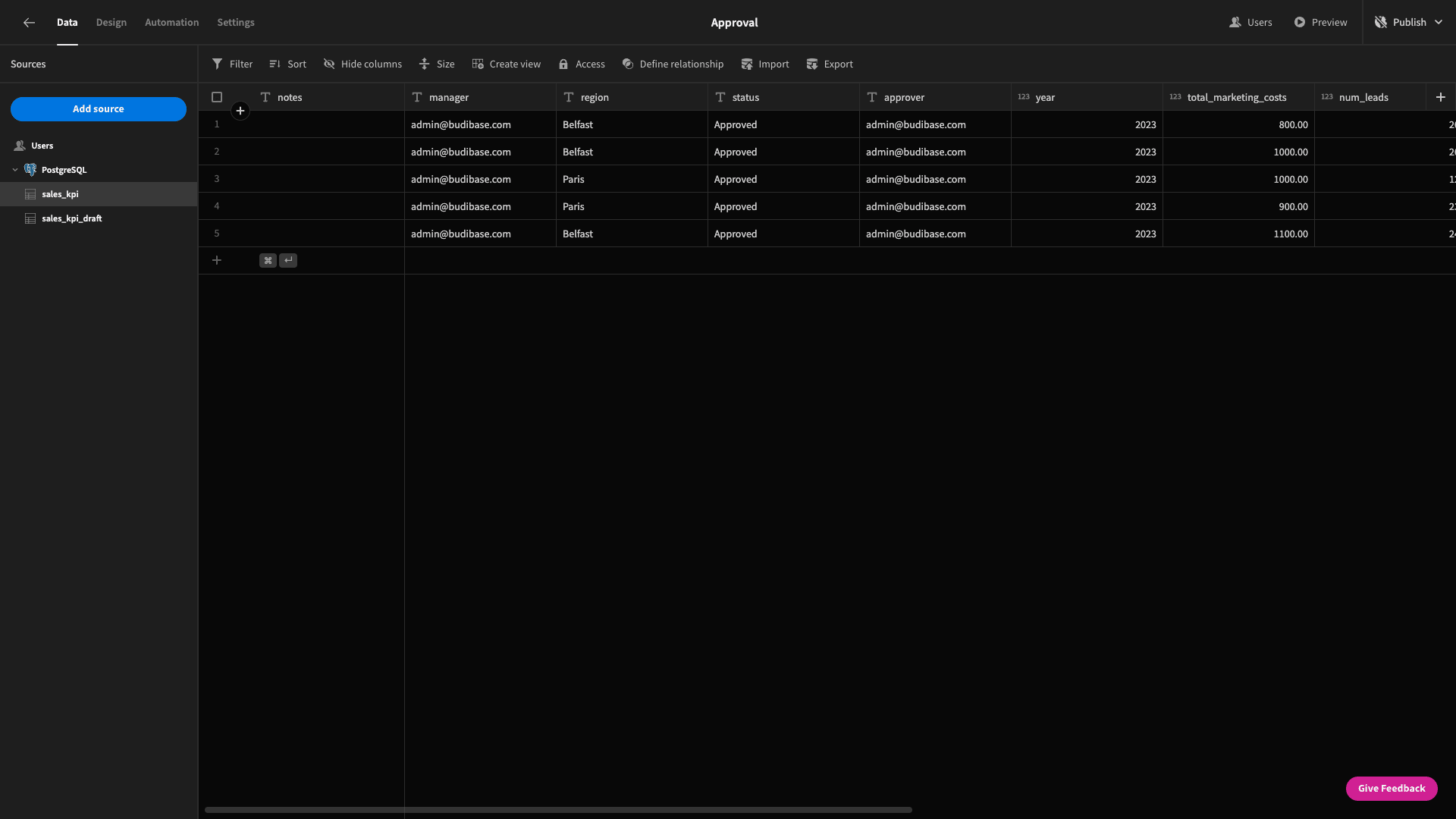
Task: Click the status column header
Action: pyautogui.click(x=783, y=97)
